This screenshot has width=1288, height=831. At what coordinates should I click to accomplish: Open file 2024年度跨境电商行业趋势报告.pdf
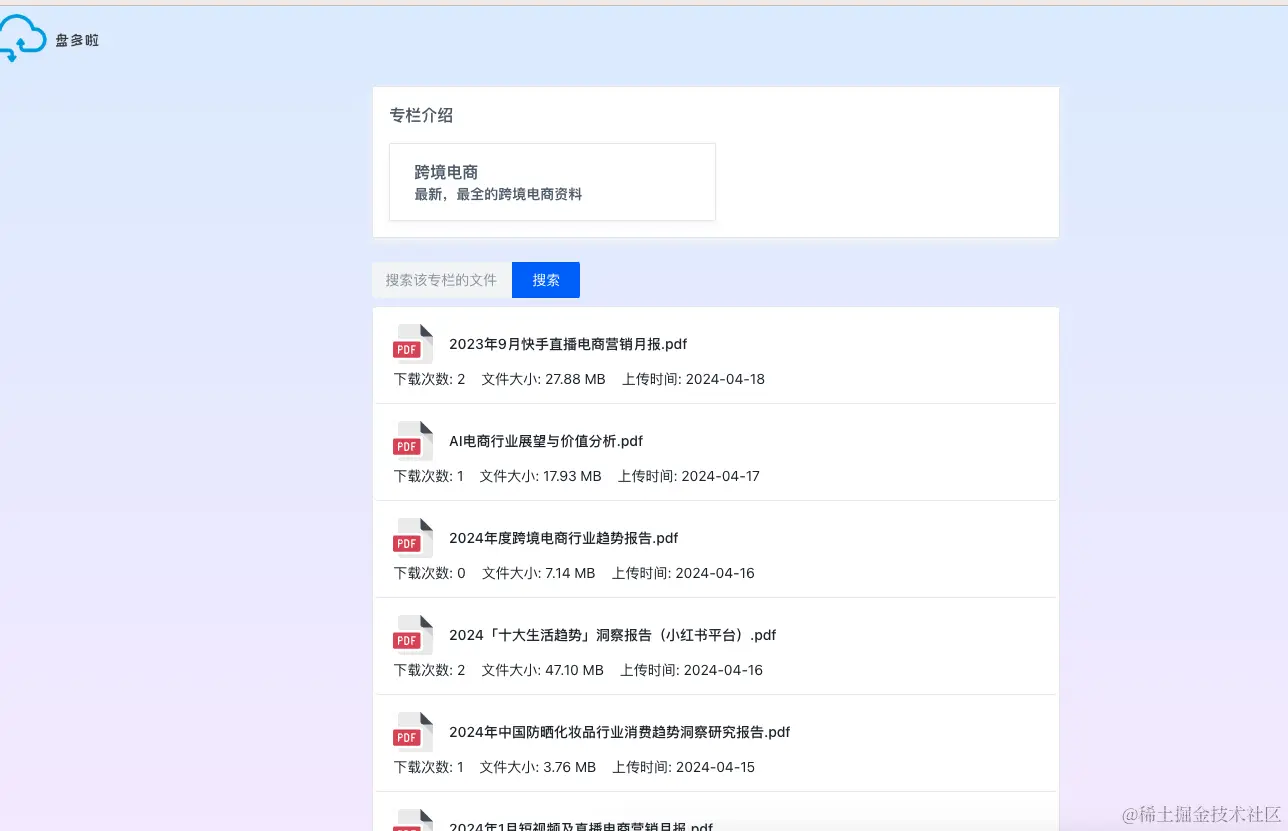(x=564, y=538)
